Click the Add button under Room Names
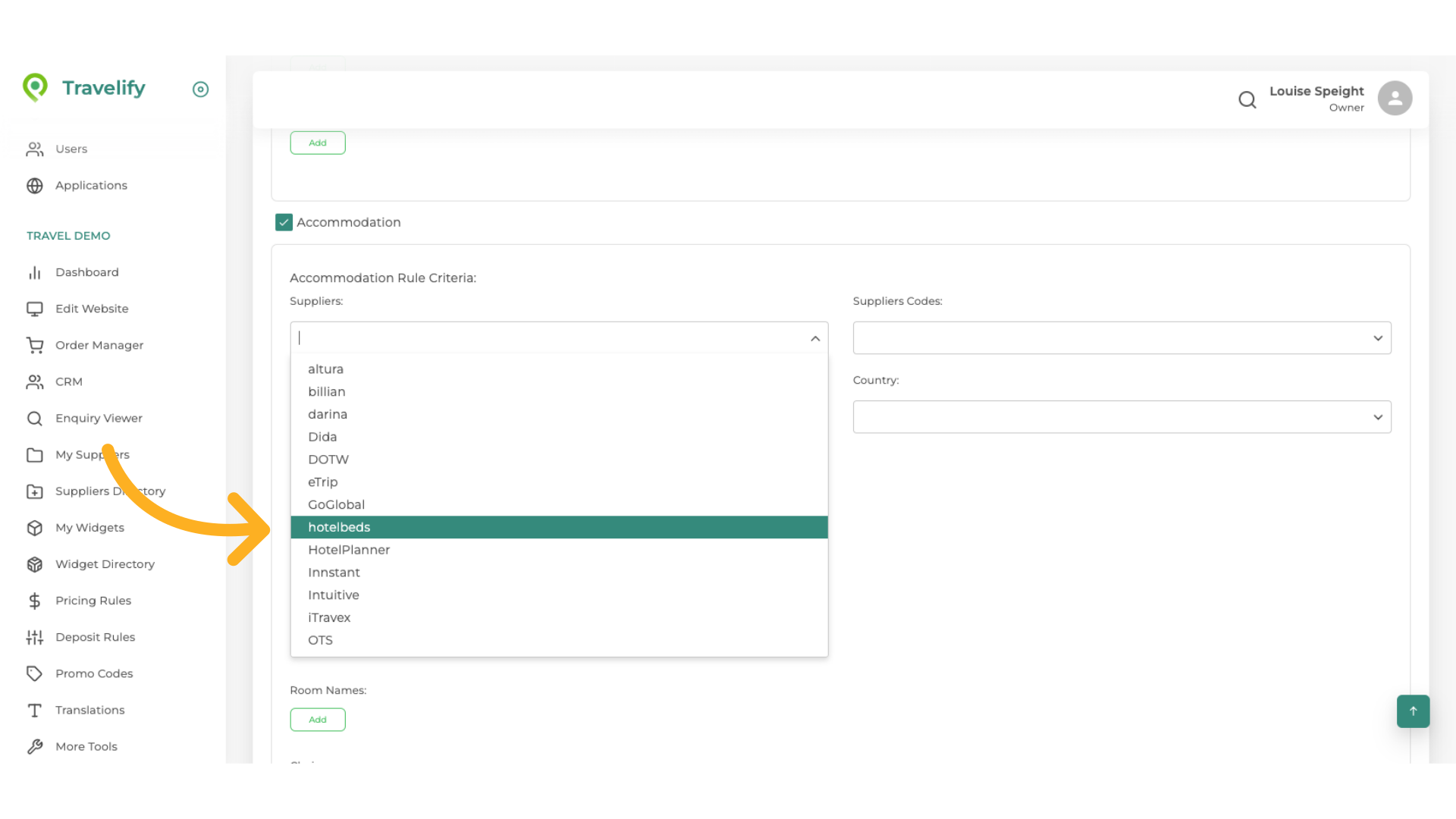The width and height of the screenshot is (1456, 819). point(318,719)
